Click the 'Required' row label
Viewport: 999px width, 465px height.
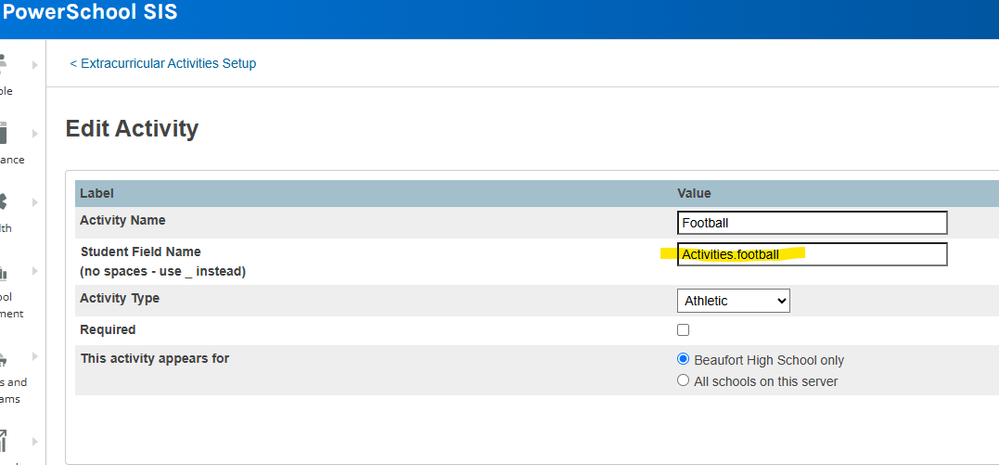(x=108, y=330)
